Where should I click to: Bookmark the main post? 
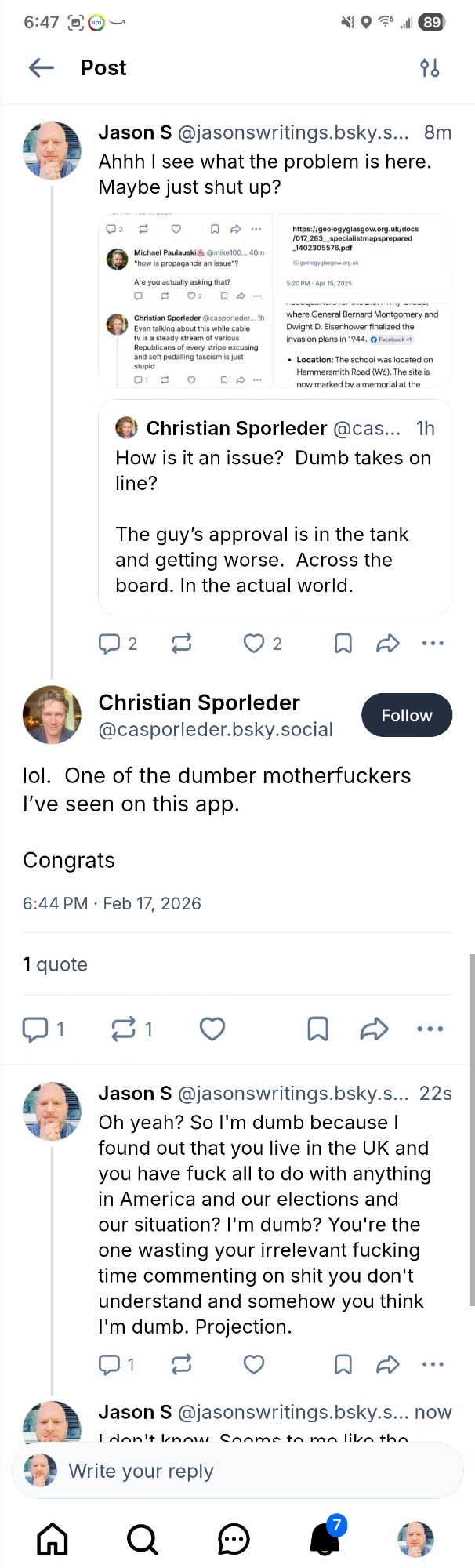coord(317,1029)
